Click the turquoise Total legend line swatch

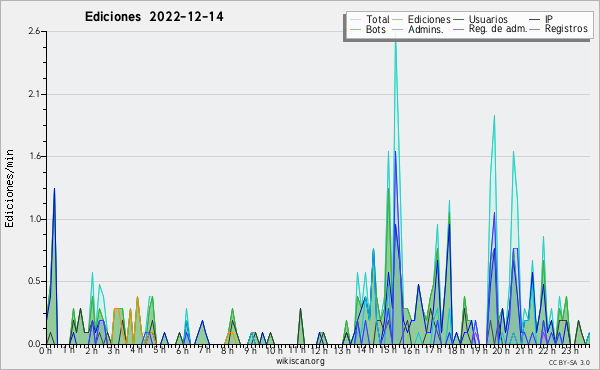point(356,20)
